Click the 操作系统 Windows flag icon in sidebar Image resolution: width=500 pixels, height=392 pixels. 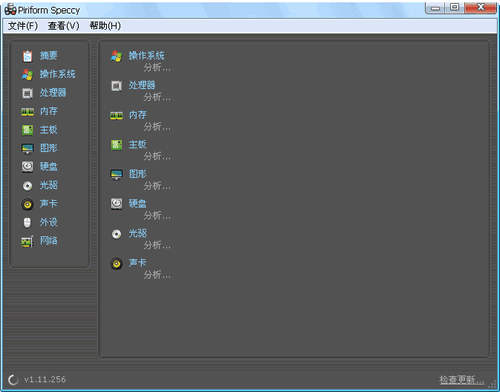click(27, 74)
